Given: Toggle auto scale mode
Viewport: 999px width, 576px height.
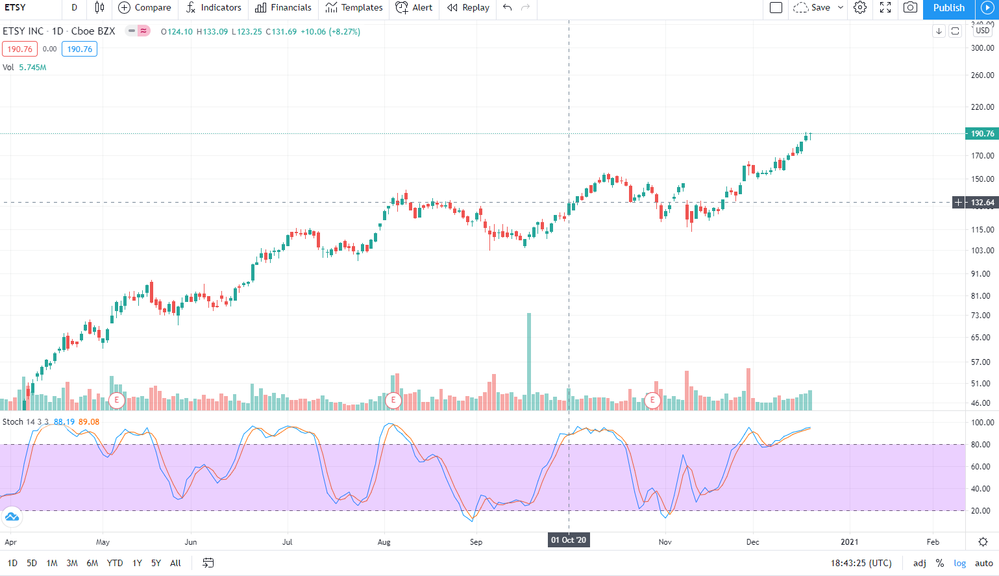Looking at the screenshot, I should 984,563.
